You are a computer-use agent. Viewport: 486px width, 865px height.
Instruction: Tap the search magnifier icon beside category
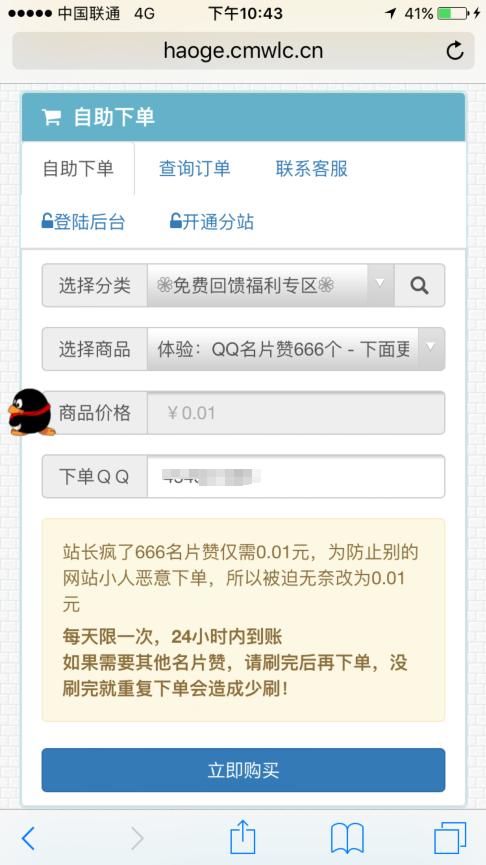419,285
